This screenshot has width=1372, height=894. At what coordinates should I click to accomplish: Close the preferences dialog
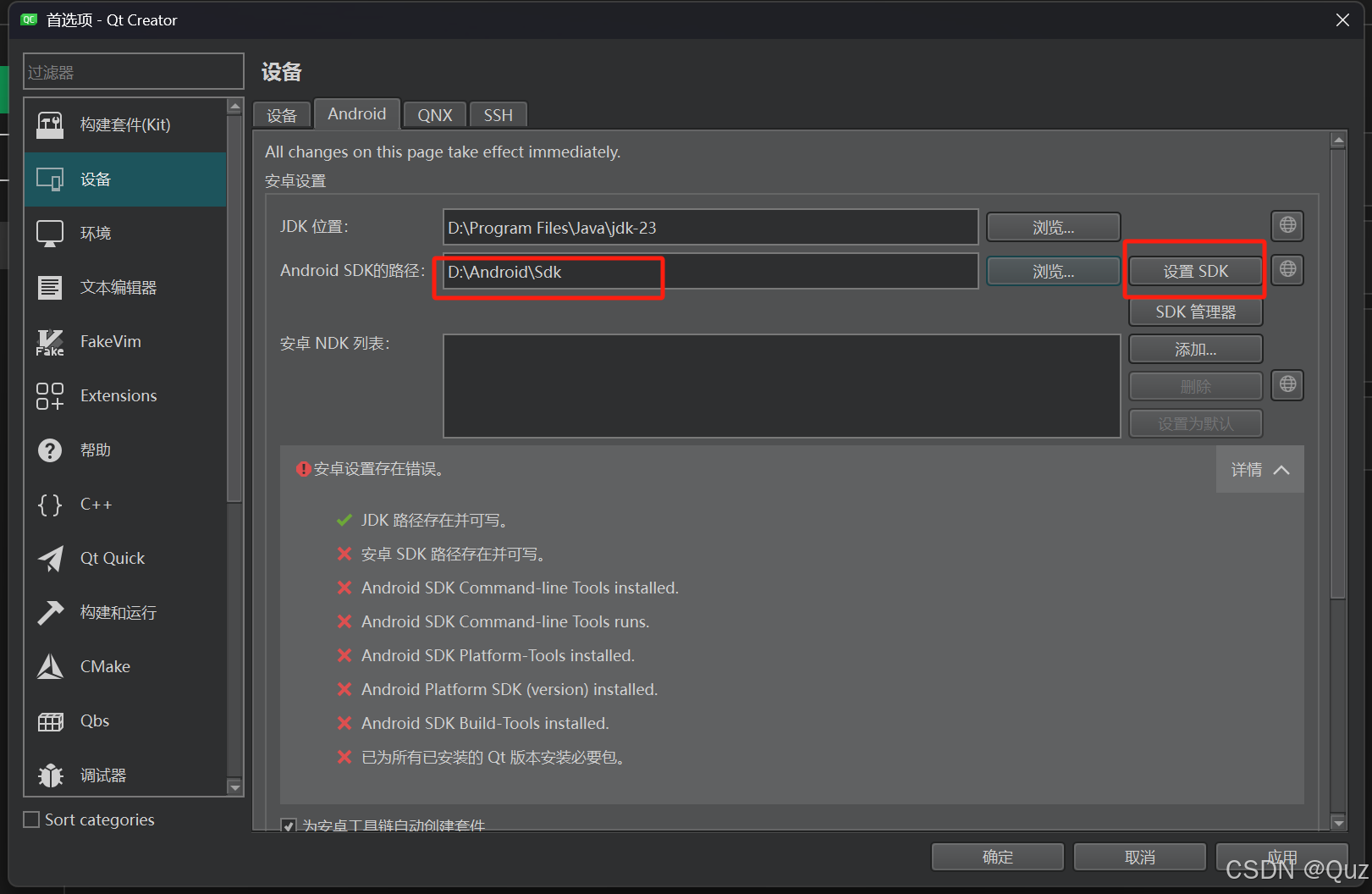(x=1342, y=19)
